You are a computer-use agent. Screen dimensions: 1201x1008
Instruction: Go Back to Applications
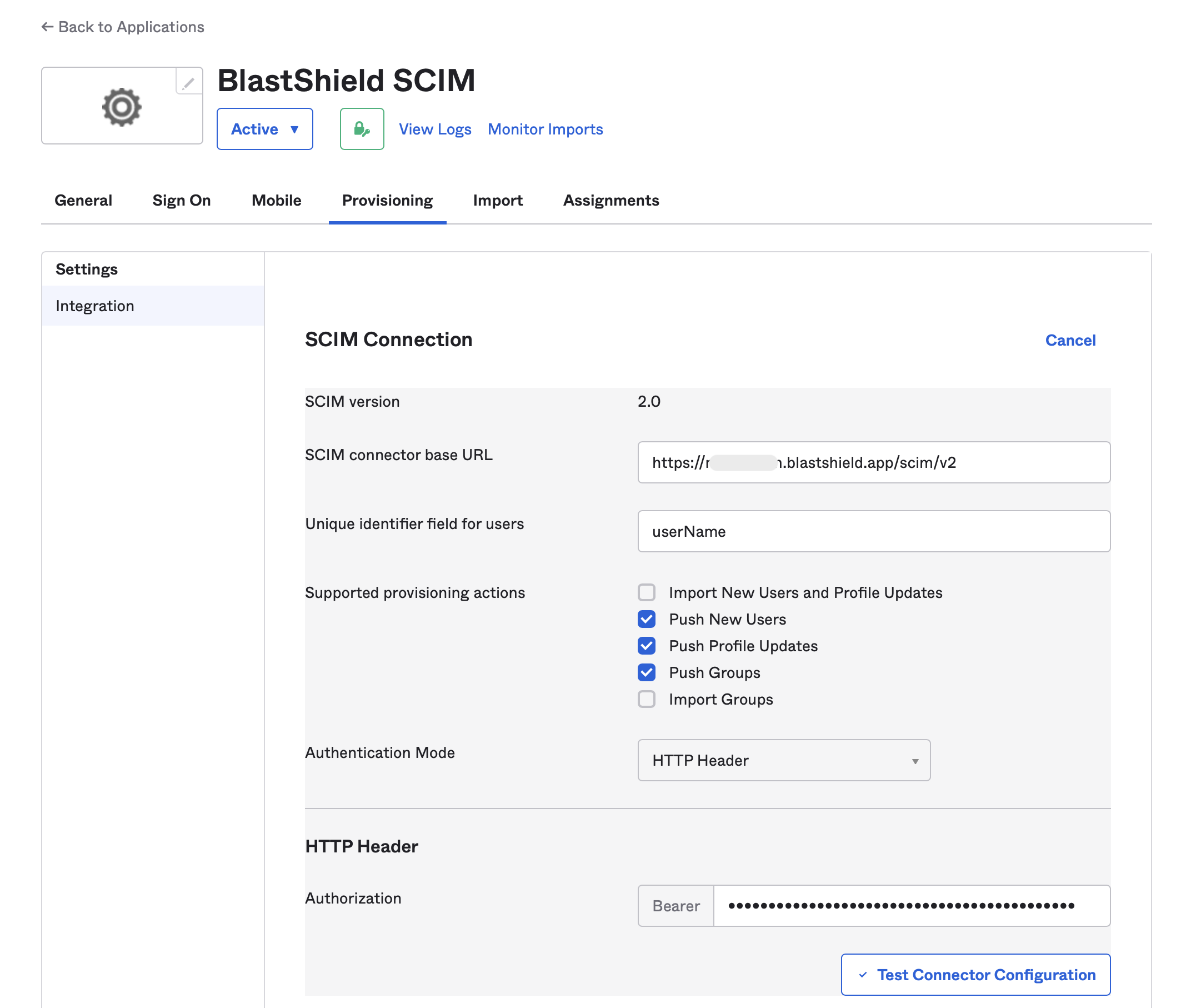click(122, 27)
